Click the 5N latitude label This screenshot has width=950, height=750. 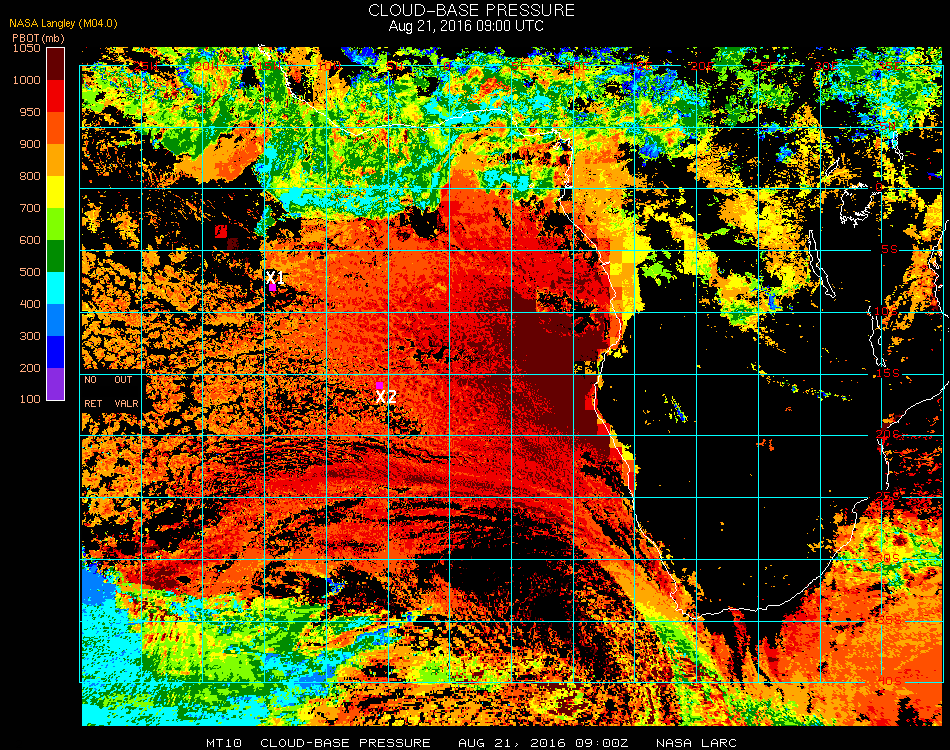887,126
